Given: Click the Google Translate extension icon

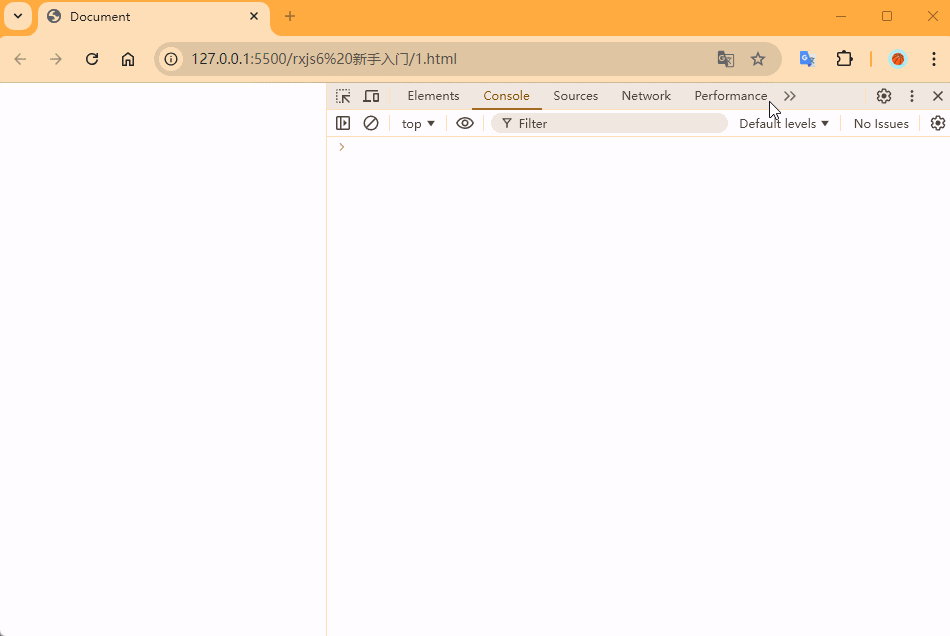Looking at the screenshot, I should coord(807,59).
